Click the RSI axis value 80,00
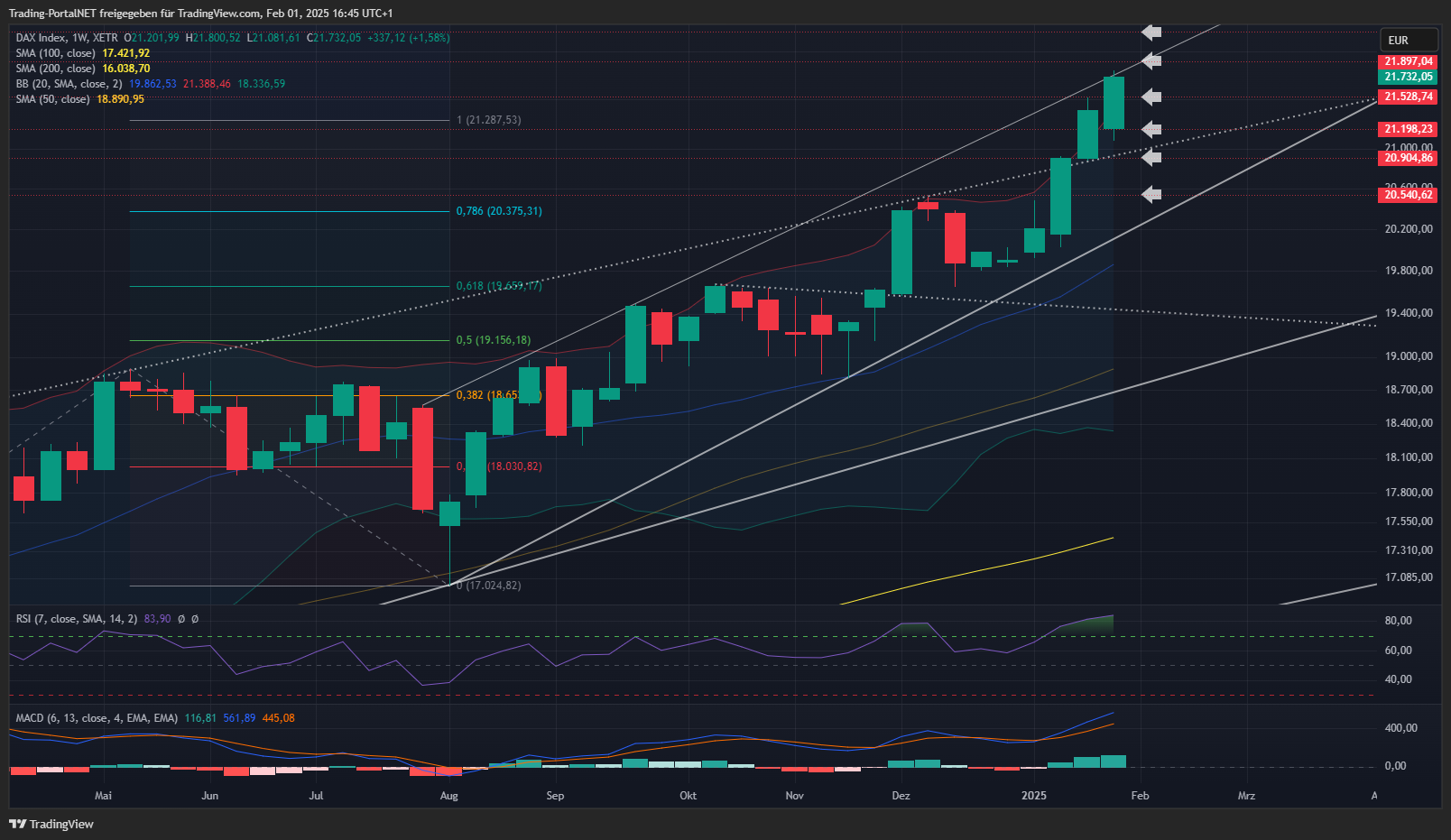Viewport: 1451px width, 840px height. click(x=1399, y=621)
